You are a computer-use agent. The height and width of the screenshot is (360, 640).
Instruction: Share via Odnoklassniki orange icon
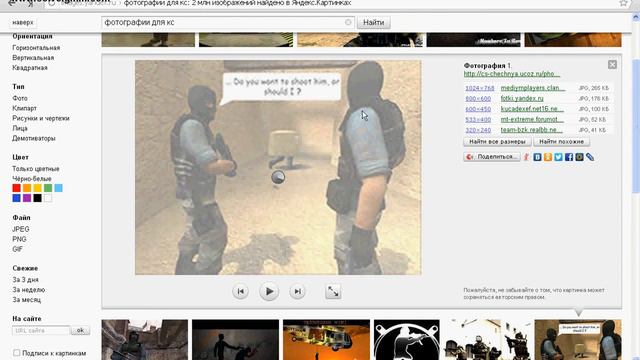548,157
